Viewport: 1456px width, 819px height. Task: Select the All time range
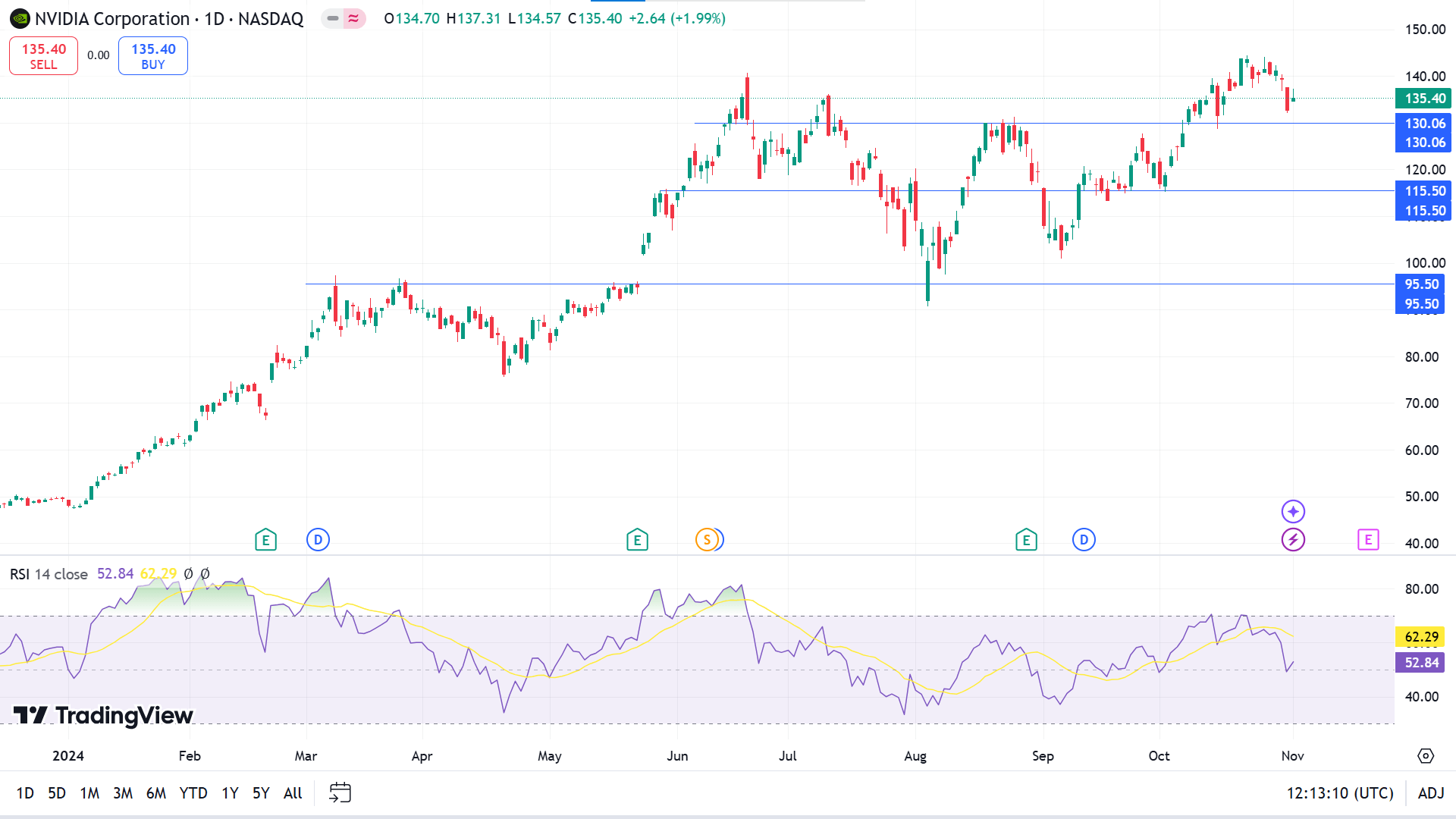pos(293,792)
